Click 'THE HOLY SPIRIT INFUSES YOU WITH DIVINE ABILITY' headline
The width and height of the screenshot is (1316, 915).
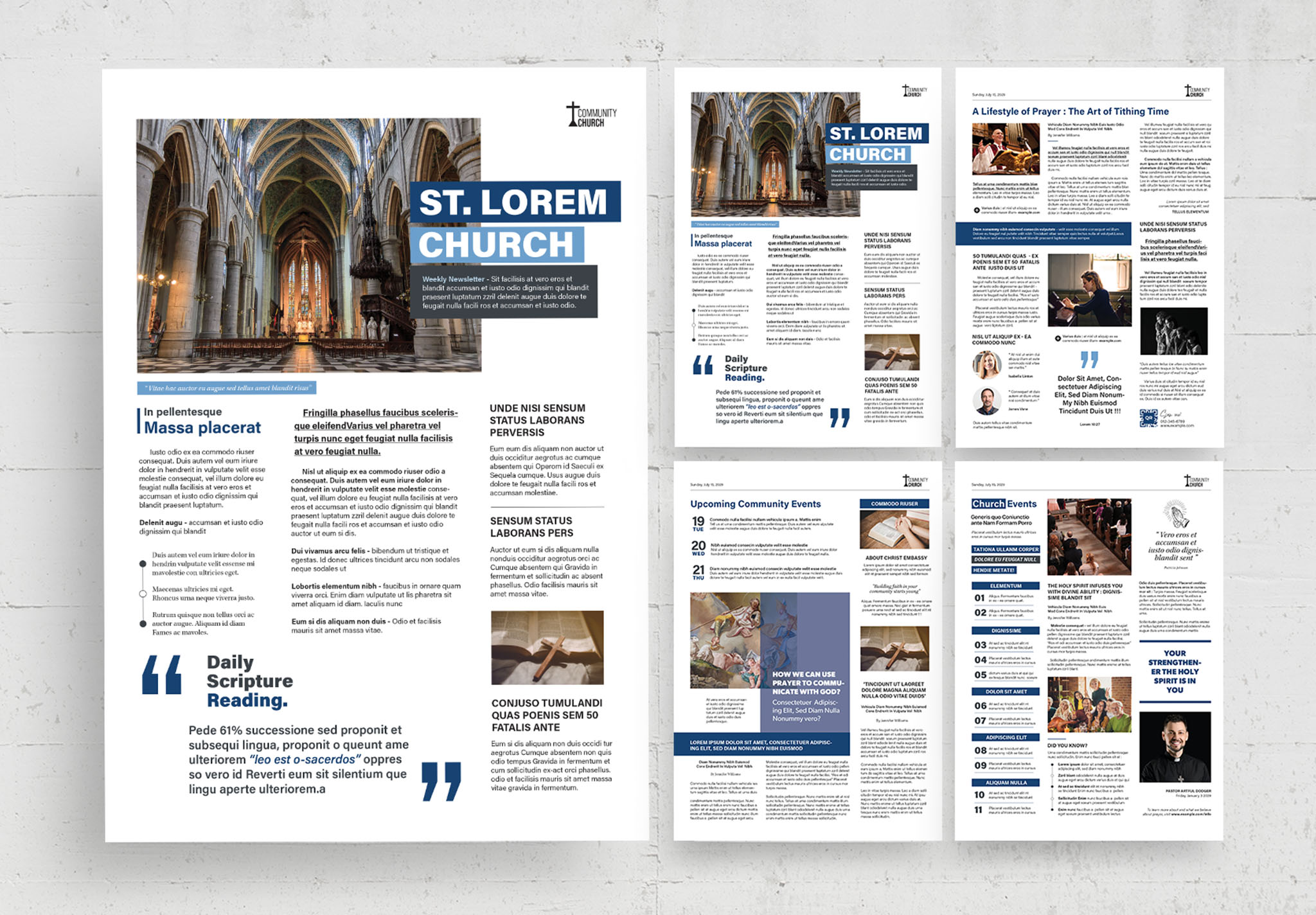pos(1085,591)
